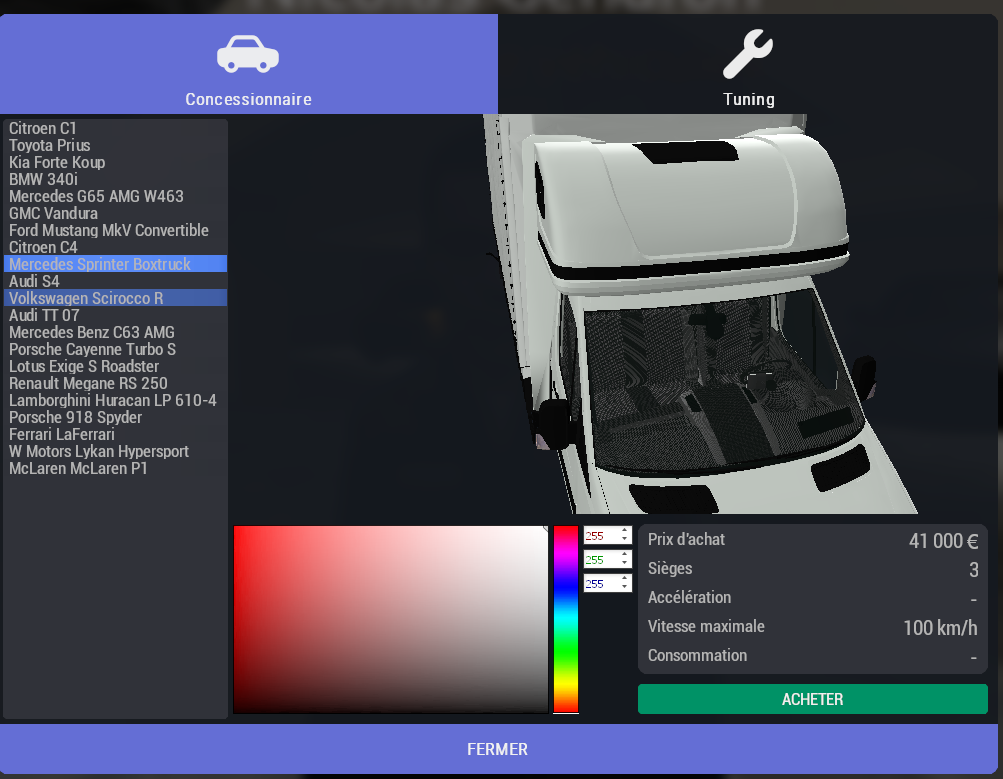Focus the blue value input field
1003x779 pixels.
602,583
